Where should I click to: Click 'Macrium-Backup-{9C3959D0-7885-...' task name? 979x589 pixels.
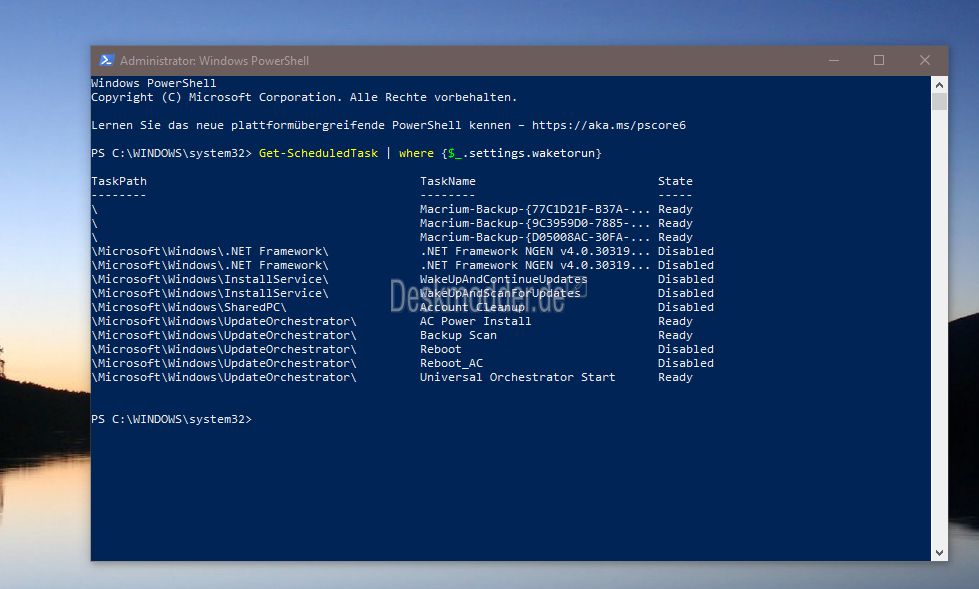(x=534, y=223)
